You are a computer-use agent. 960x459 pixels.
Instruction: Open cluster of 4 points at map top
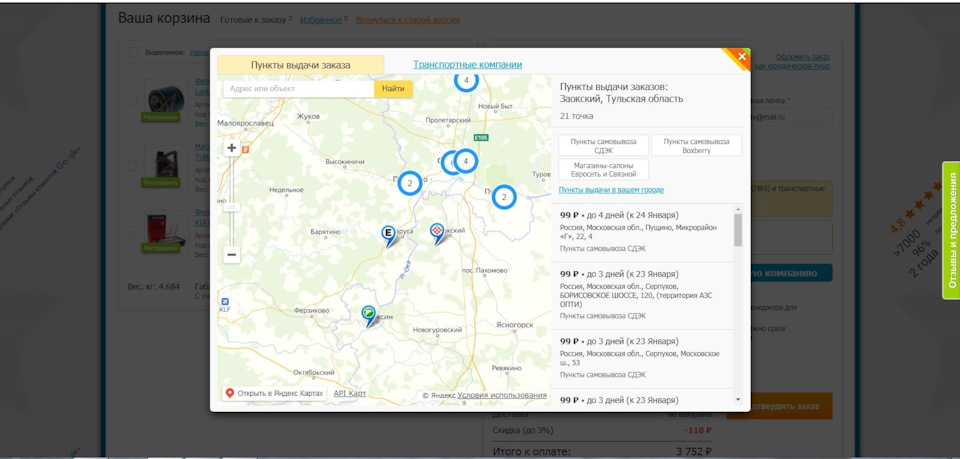click(x=467, y=80)
